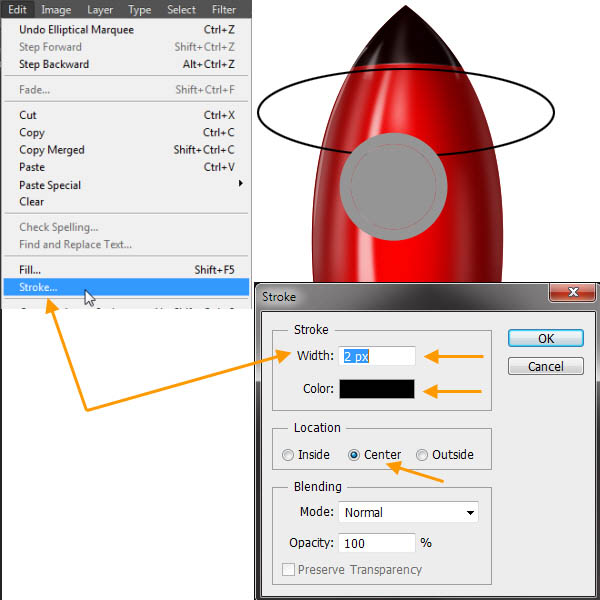
Task: Expand the Paste Special submenu arrow
Action: coord(240,185)
